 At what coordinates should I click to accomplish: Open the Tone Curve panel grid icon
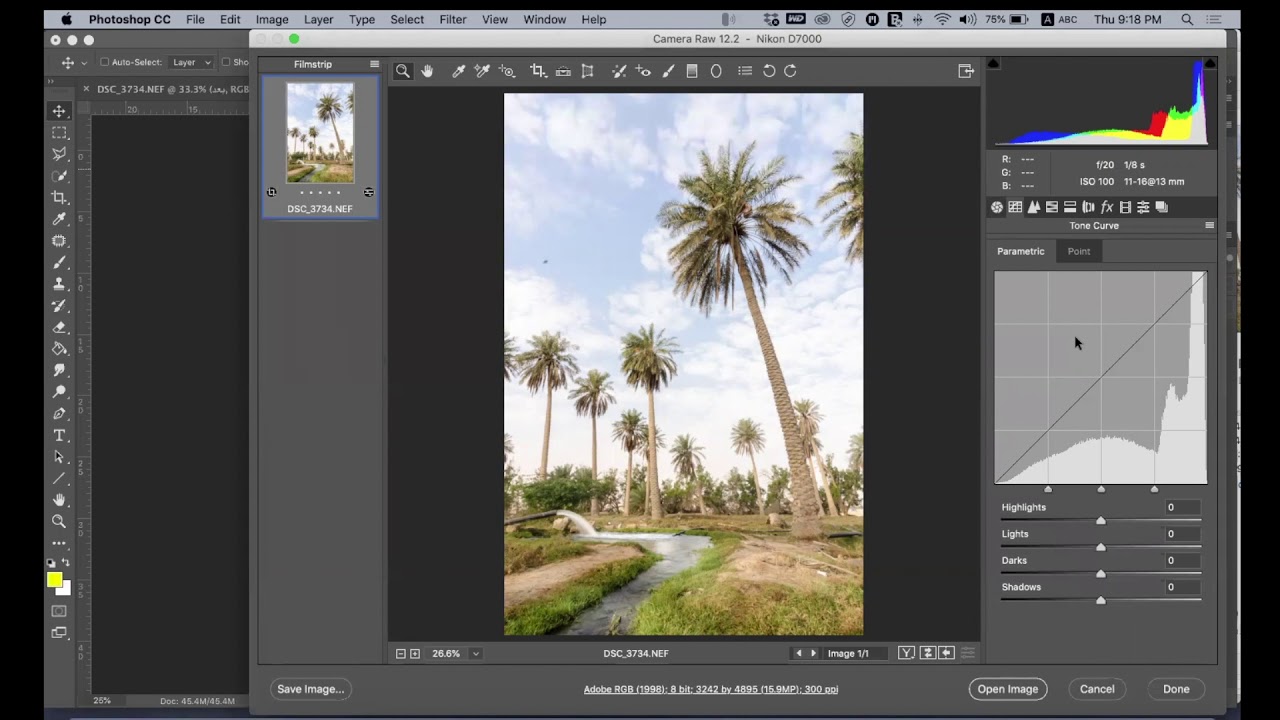(1015, 207)
